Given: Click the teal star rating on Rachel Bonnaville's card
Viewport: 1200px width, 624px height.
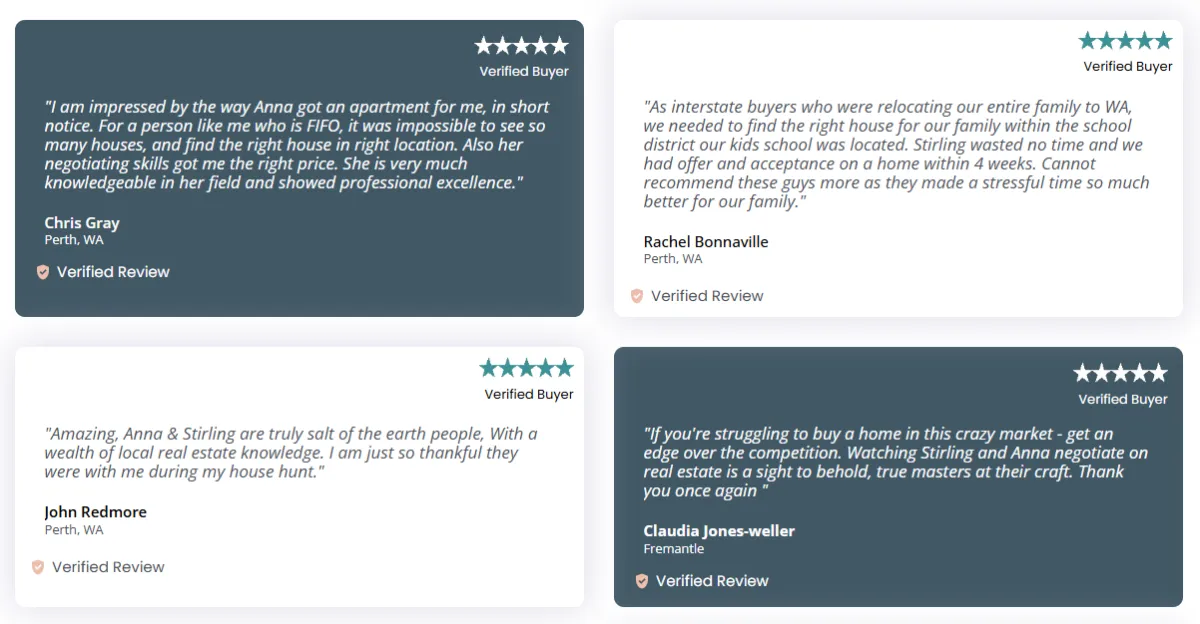Looking at the screenshot, I should 1125,40.
